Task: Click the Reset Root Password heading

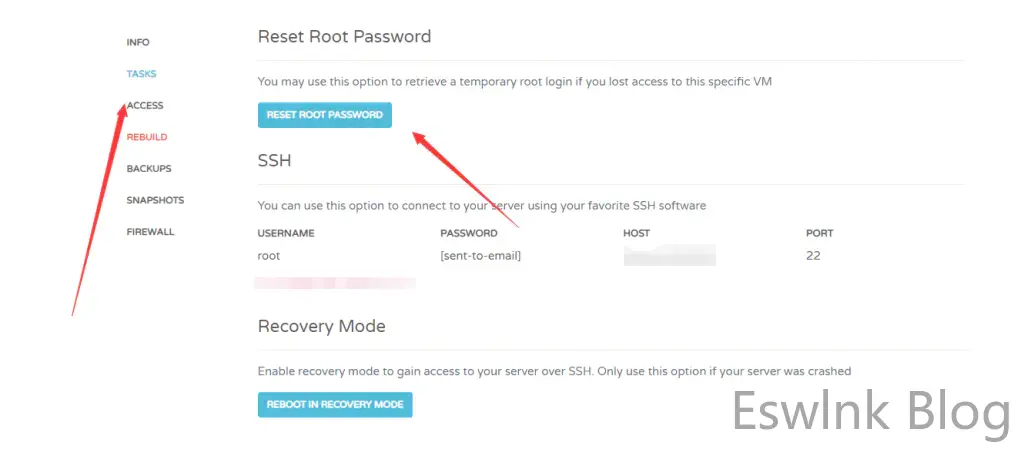Action: (x=344, y=37)
